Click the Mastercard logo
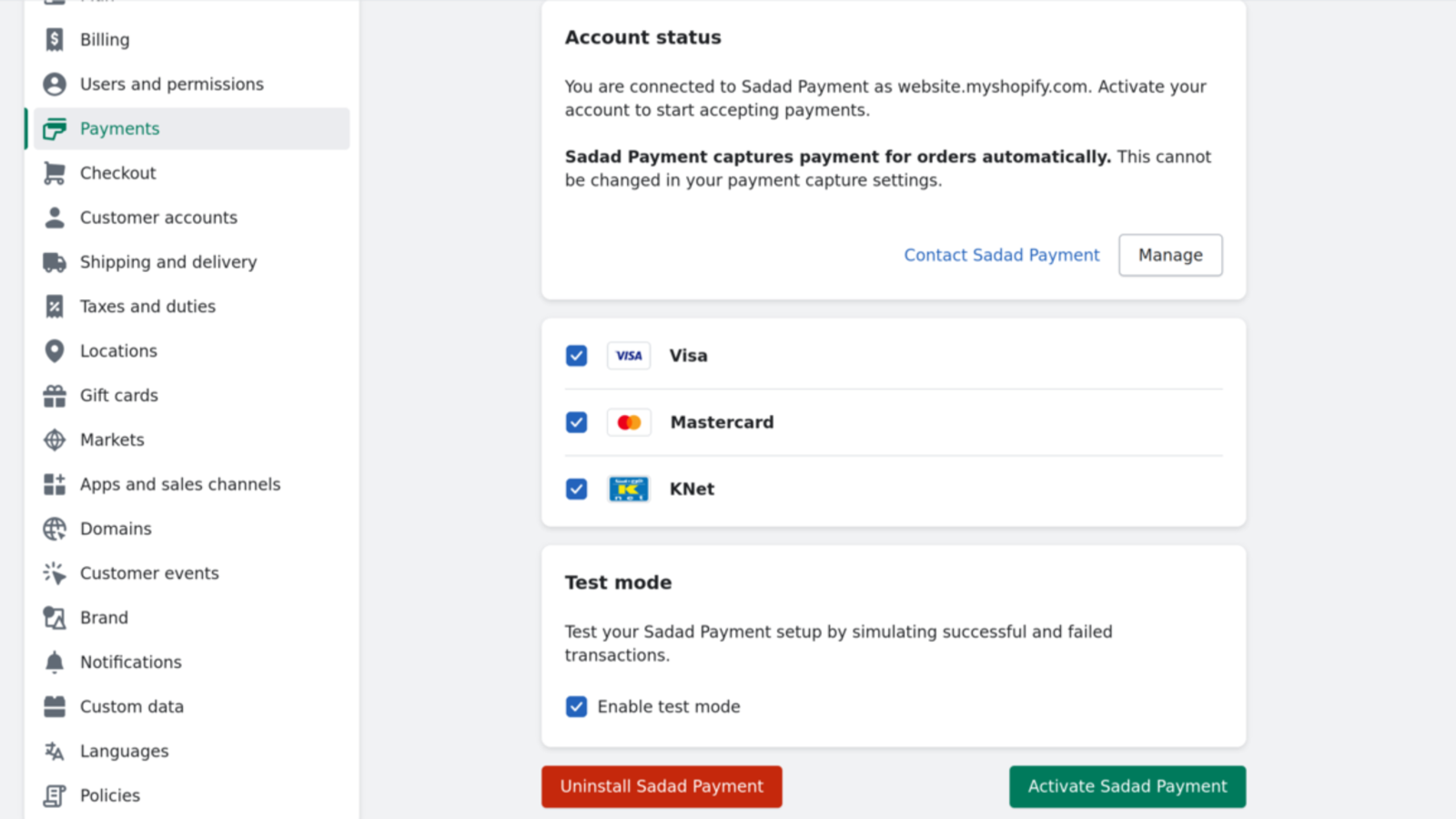Image resolution: width=1456 pixels, height=819 pixels. pos(629,422)
